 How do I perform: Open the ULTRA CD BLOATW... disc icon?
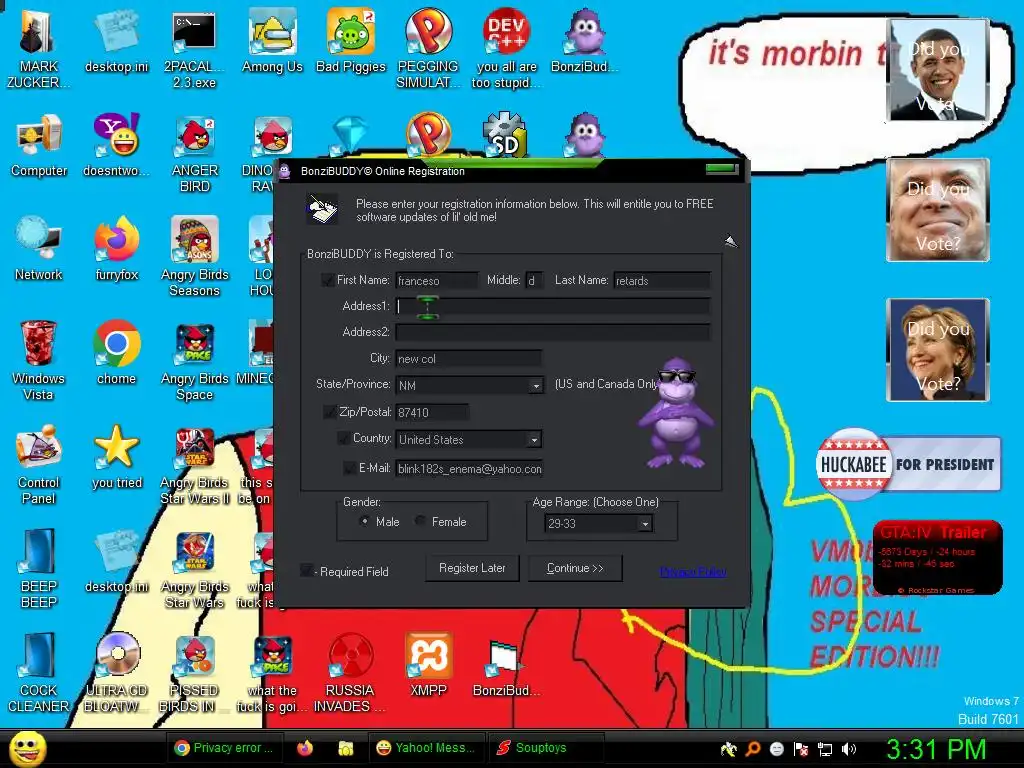[x=116, y=673]
